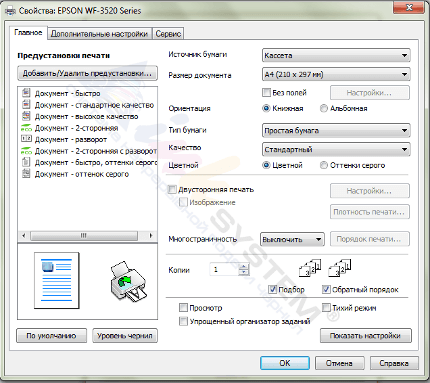430x383 pixels.
Task: Click the 'Документ - быстро, оттенки серого' icon
Action: coord(26,162)
